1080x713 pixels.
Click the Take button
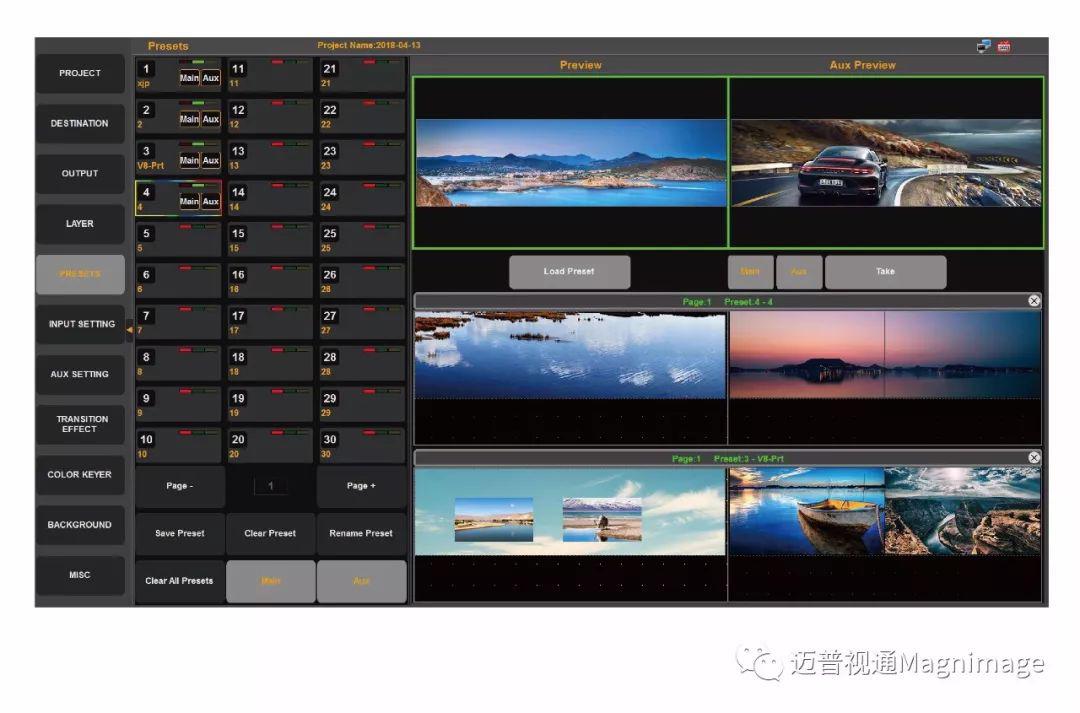[x=885, y=272]
